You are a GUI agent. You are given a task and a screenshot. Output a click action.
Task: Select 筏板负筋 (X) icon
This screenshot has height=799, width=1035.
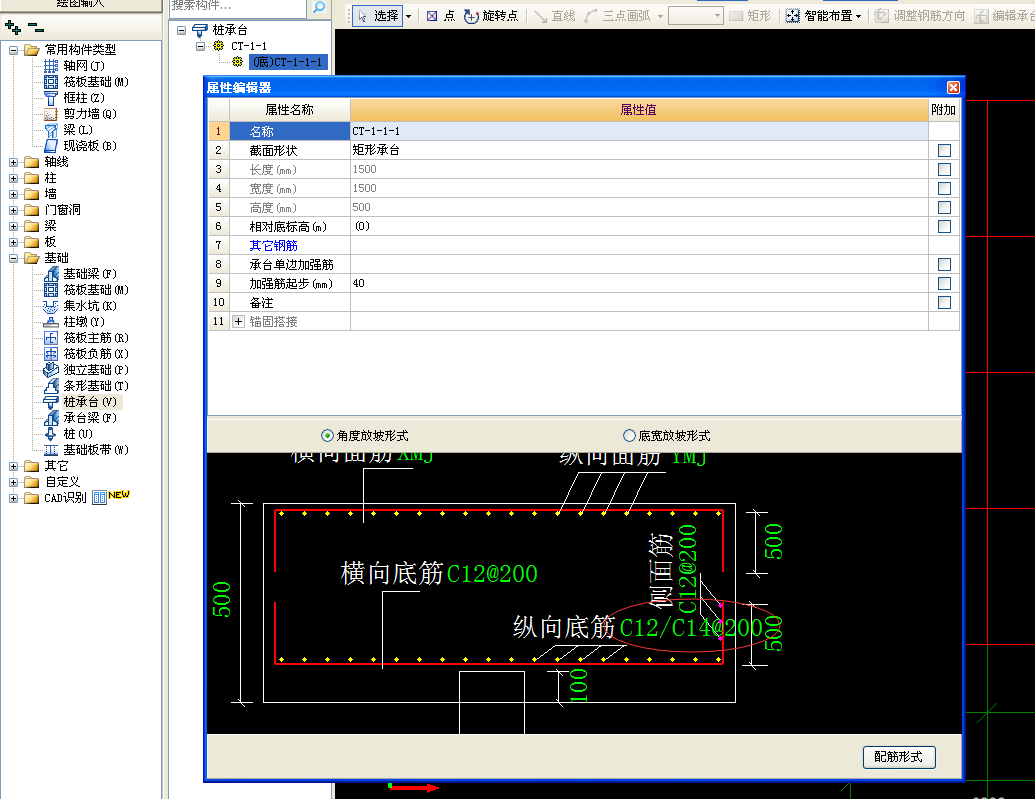tap(51, 354)
